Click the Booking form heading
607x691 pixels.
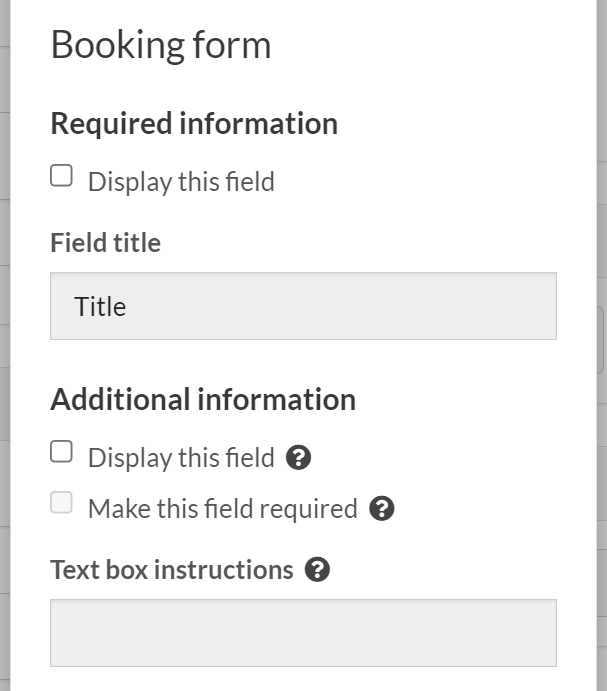click(x=161, y=46)
